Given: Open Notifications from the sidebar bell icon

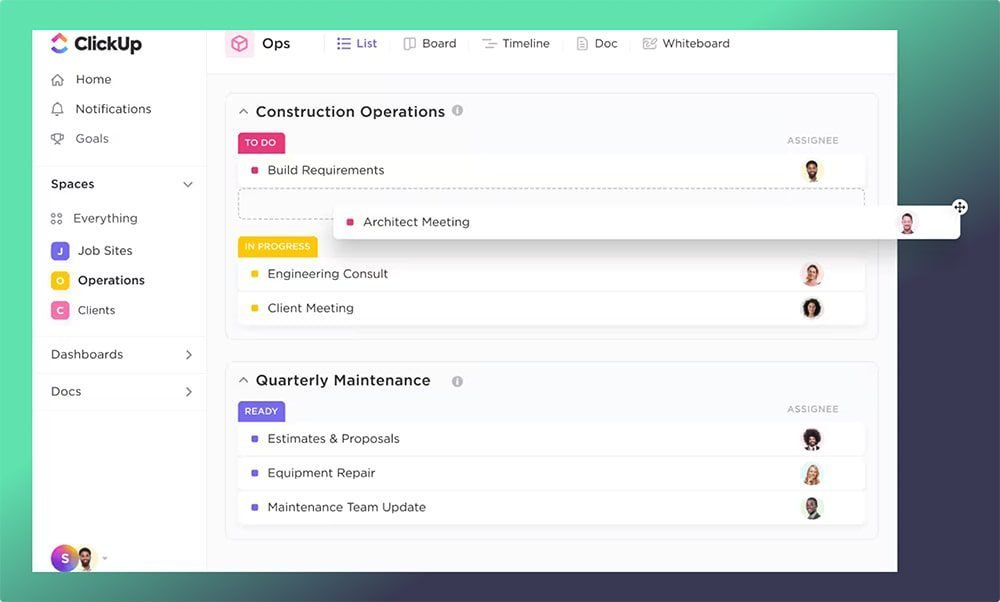Looking at the screenshot, I should (59, 108).
